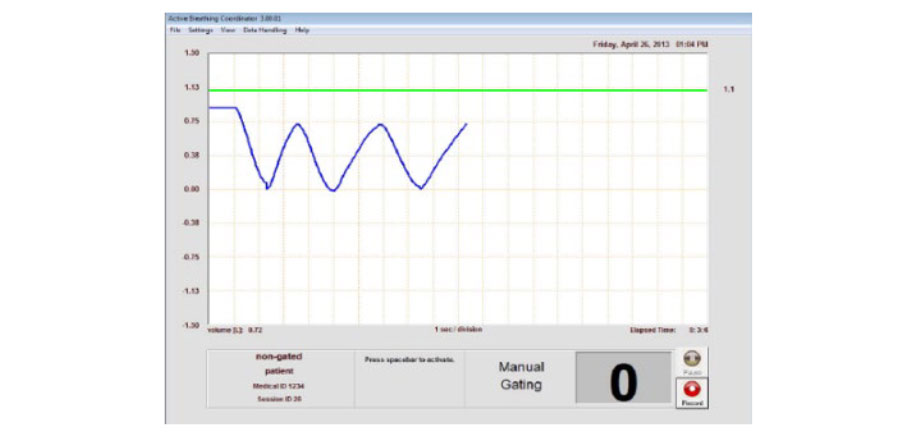Open the Help menu
915x438 pixels.
[x=302, y=30]
